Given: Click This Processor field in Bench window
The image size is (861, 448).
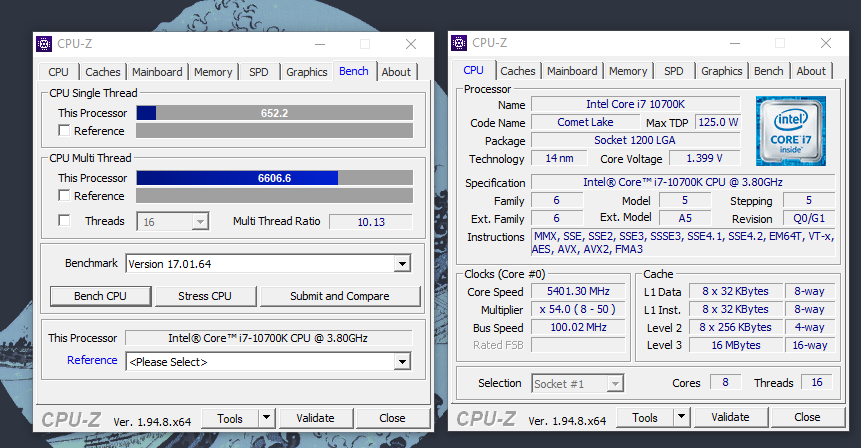Looking at the screenshot, I should (269, 338).
